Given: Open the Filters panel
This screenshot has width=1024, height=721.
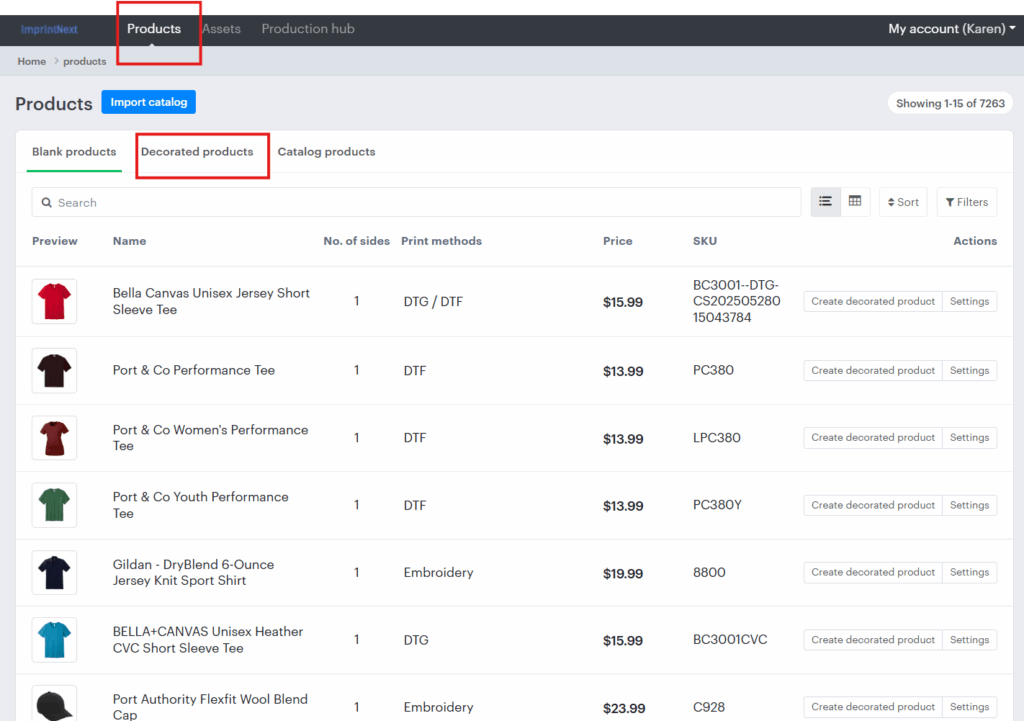Looking at the screenshot, I should (966, 202).
